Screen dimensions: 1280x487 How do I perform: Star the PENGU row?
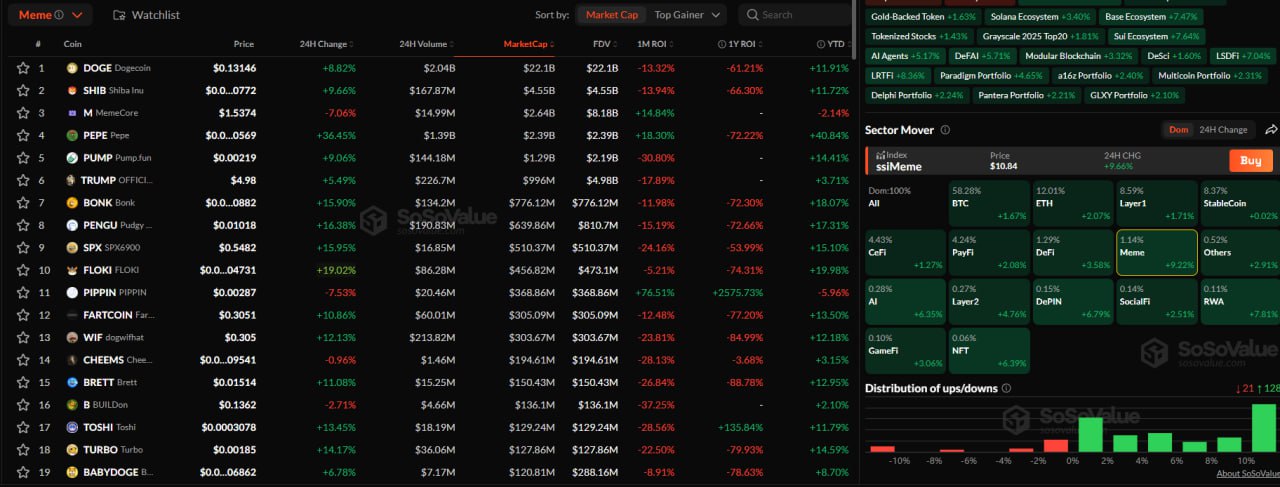[x=22, y=225]
